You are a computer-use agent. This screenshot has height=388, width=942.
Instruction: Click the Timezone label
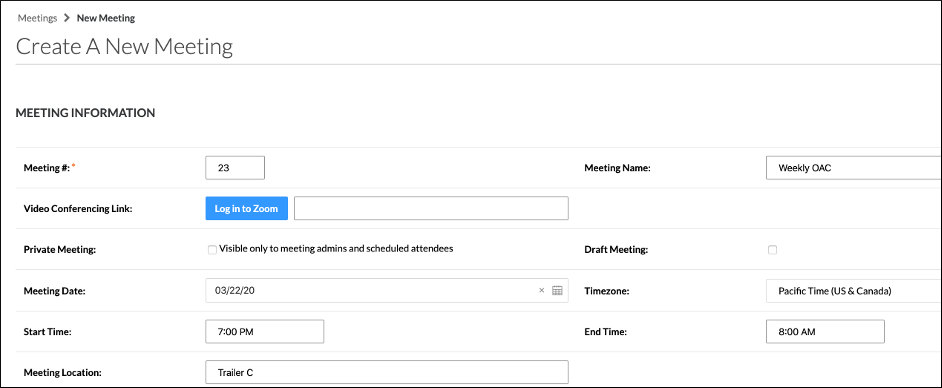[x=607, y=291]
